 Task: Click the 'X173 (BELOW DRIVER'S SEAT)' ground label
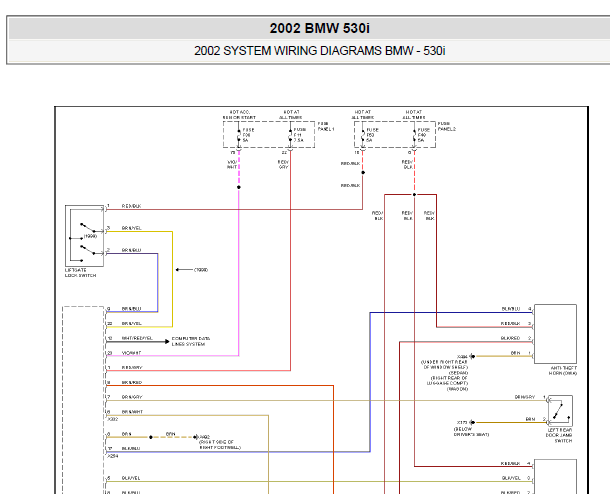[471, 428]
